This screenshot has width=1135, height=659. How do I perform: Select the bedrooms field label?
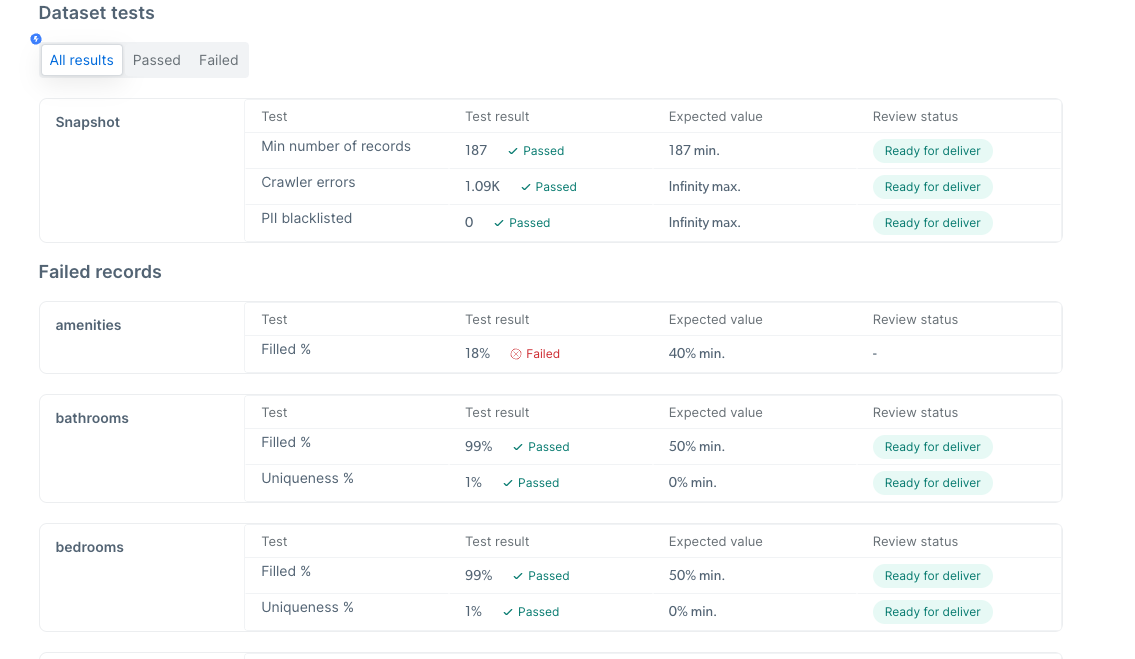pyautogui.click(x=89, y=547)
